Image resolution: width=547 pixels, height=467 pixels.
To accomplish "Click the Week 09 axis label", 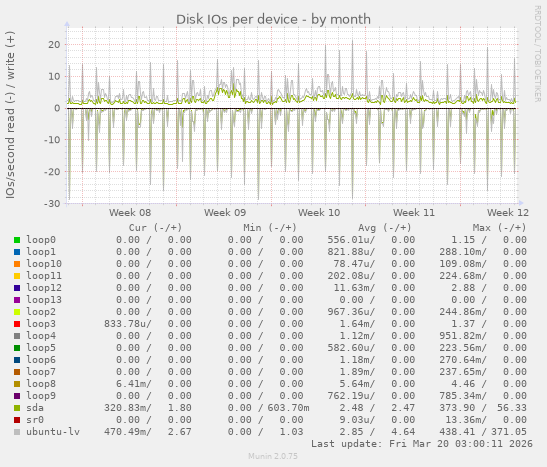I will pos(225,213).
